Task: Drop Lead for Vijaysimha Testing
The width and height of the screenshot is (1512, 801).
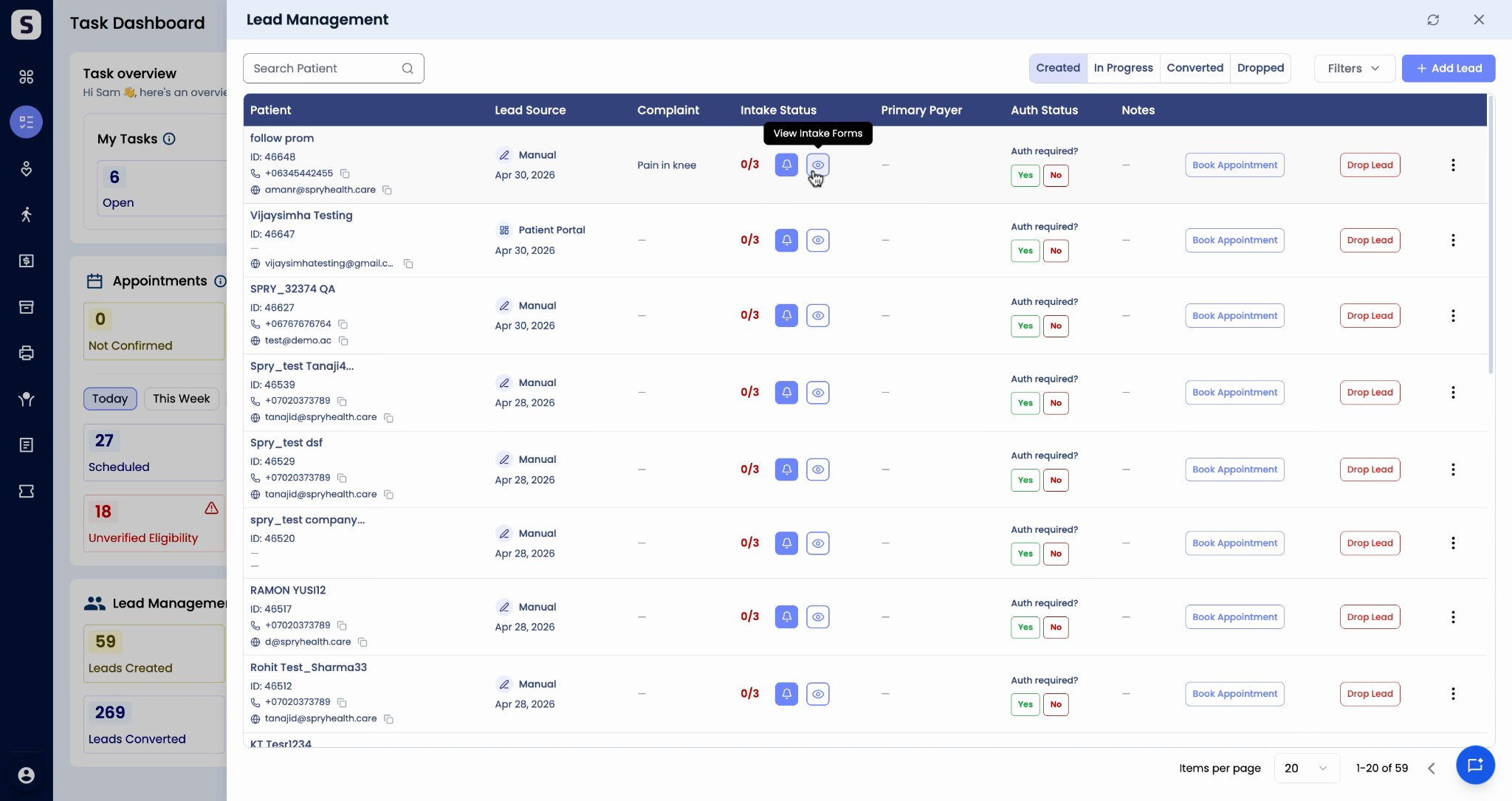Action: (x=1370, y=241)
